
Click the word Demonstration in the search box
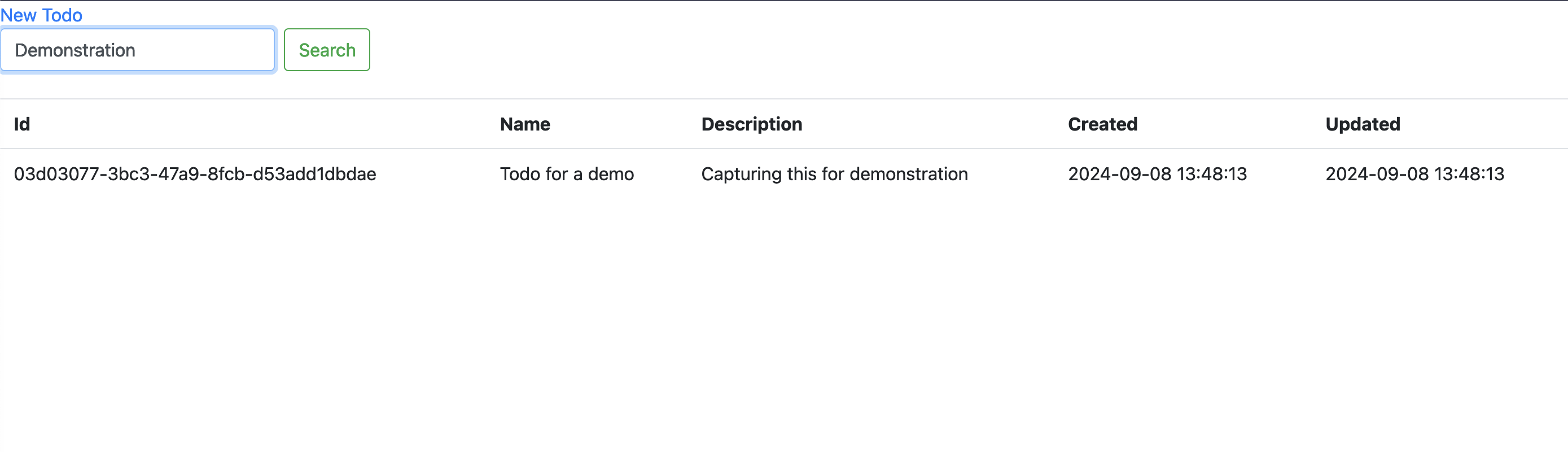pos(75,50)
